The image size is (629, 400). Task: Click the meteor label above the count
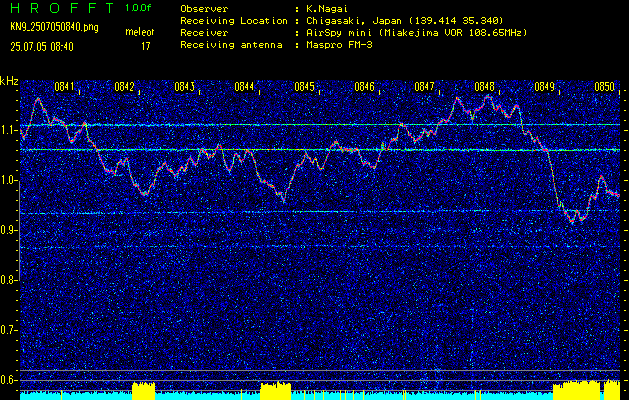pyautogui.click(x=140, y=32)
